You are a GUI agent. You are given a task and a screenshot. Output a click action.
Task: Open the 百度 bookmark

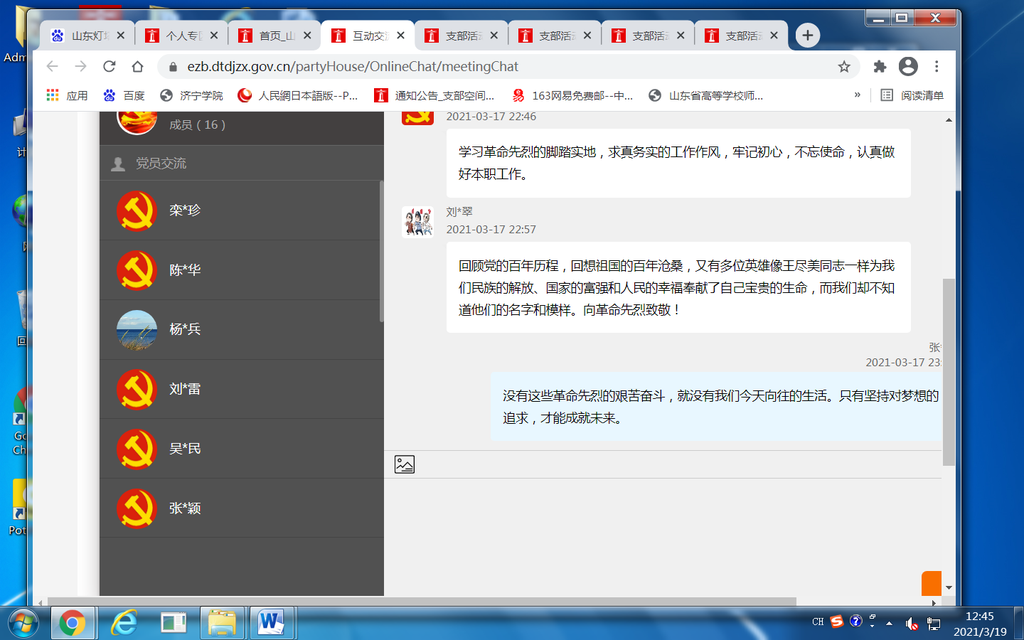pos(124,96)
